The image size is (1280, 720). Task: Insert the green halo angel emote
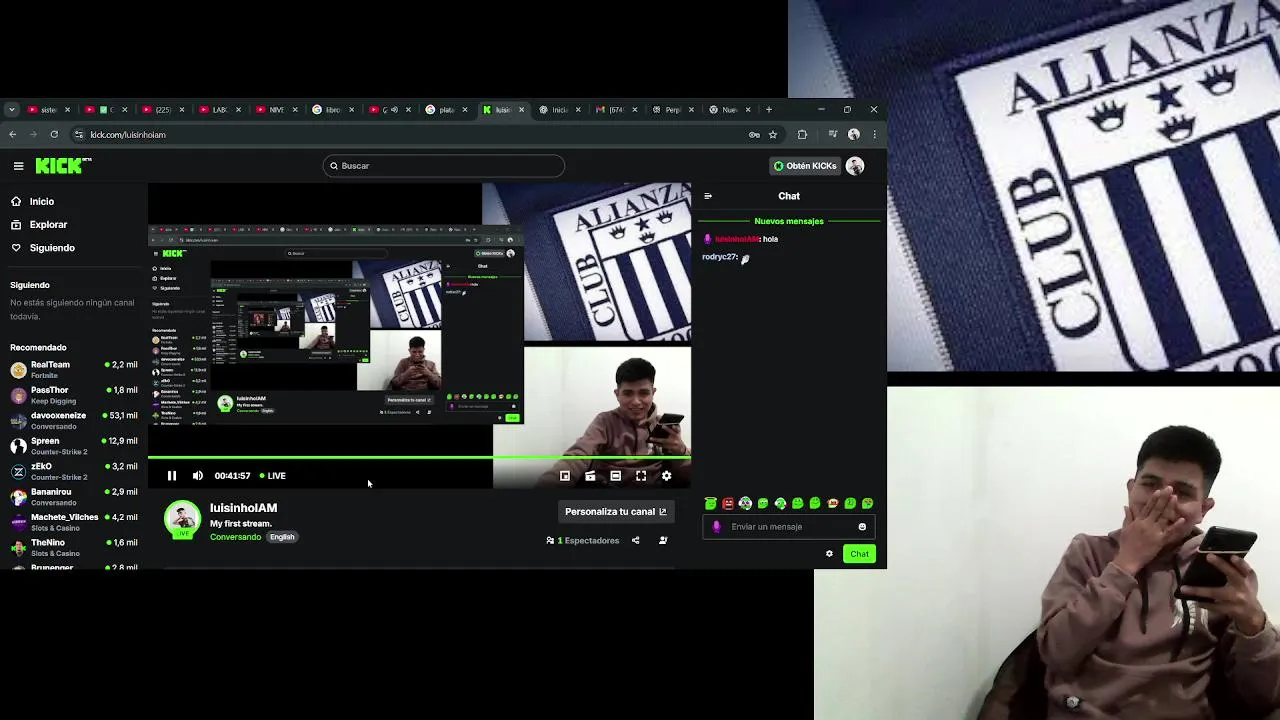[x=711, y=503]
